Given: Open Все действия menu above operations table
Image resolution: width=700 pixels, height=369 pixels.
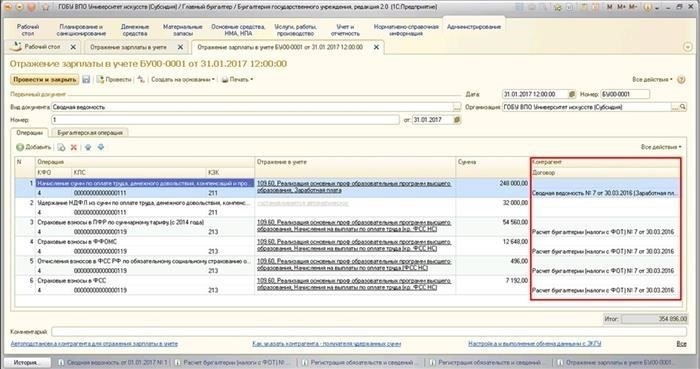Looking at the screenshot, I should click(661, 147).
